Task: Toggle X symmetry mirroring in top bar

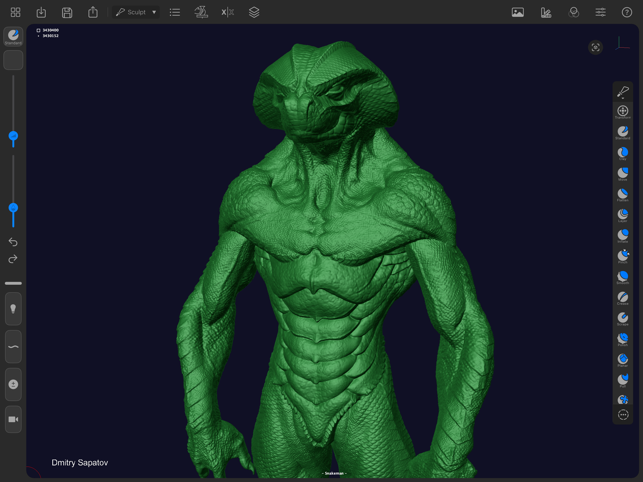Action: (x=228, y=12)
